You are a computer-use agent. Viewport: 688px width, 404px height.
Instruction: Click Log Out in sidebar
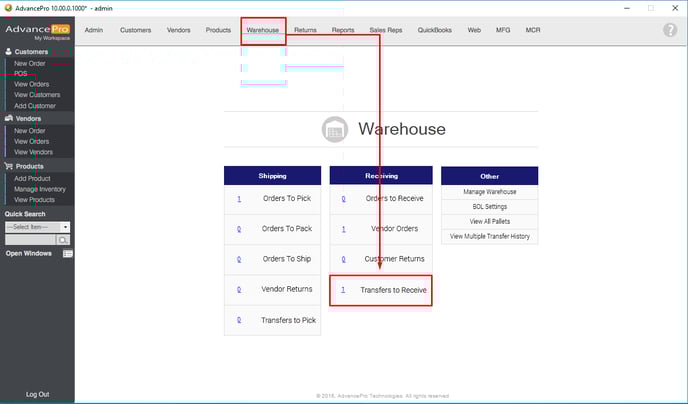pos(37,394)
